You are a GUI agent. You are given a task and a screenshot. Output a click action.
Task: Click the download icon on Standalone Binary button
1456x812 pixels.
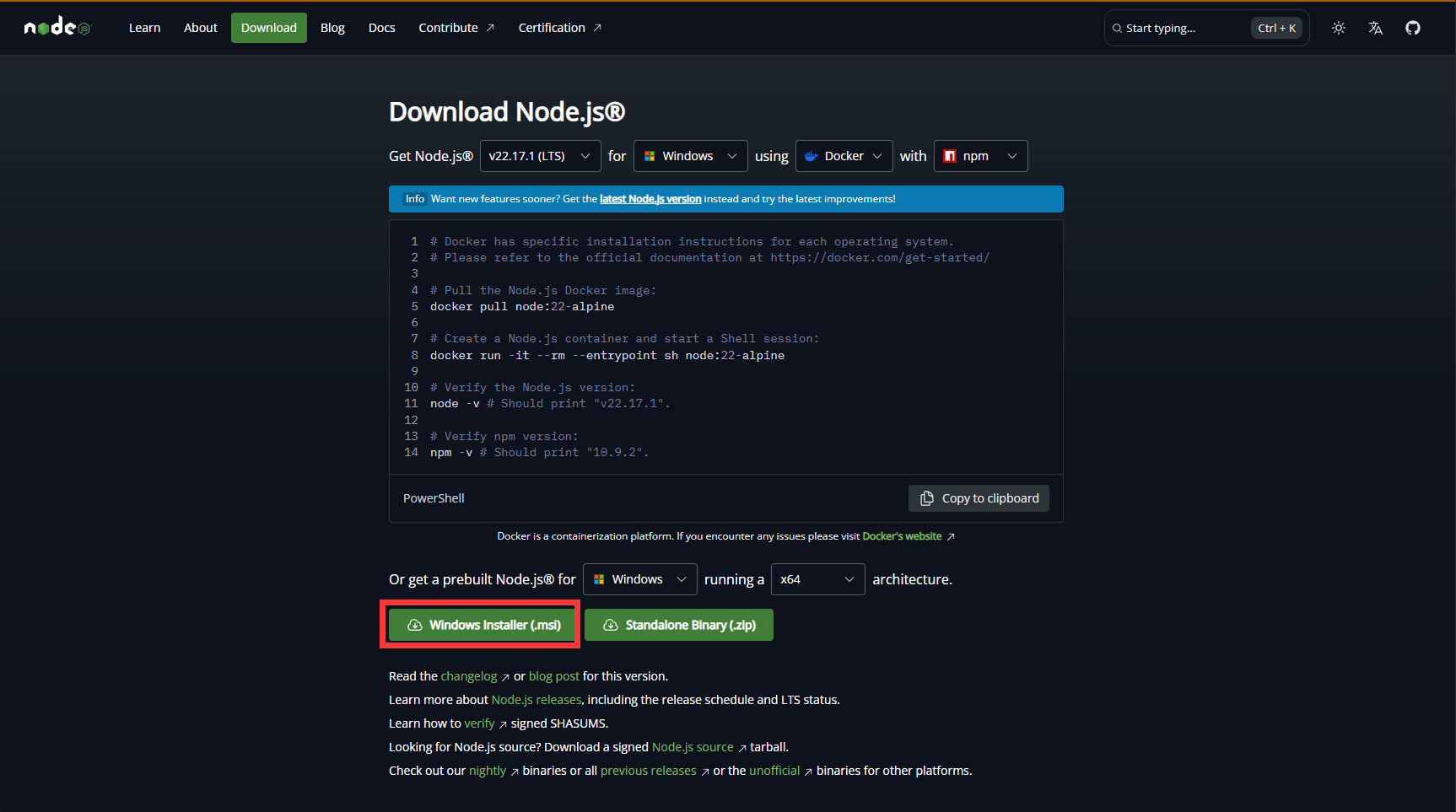point(611,625)
